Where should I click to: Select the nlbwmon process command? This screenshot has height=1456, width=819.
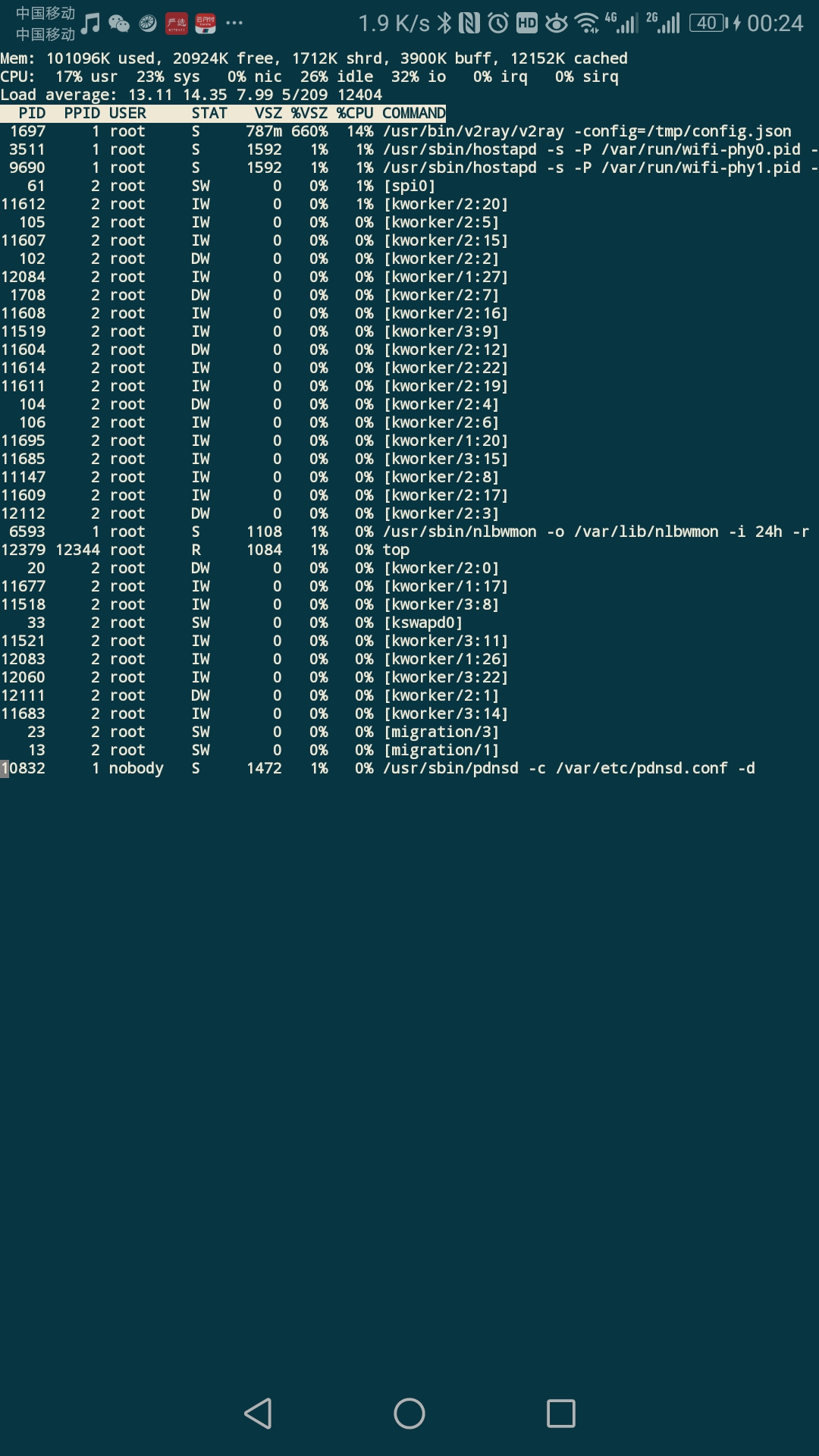pyautogui.click(x=596, y=532)
